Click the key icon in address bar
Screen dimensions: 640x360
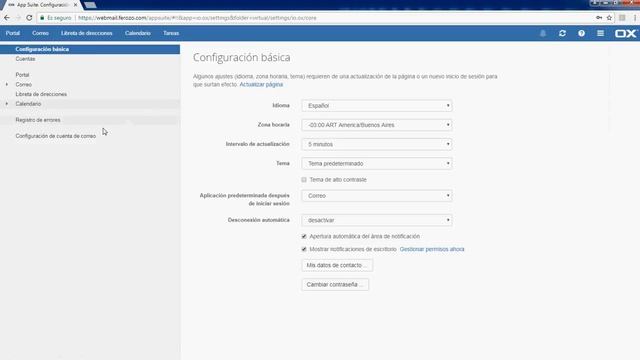[x=599, y=18]
